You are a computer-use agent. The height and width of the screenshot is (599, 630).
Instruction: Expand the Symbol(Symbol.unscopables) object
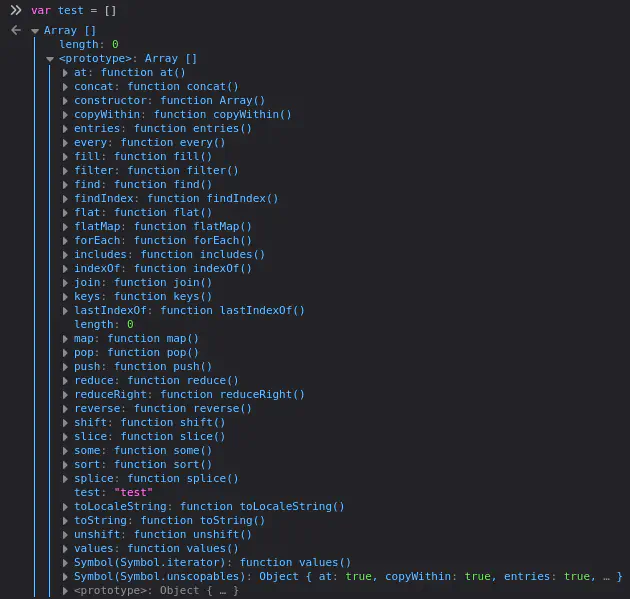pos(66,577)
